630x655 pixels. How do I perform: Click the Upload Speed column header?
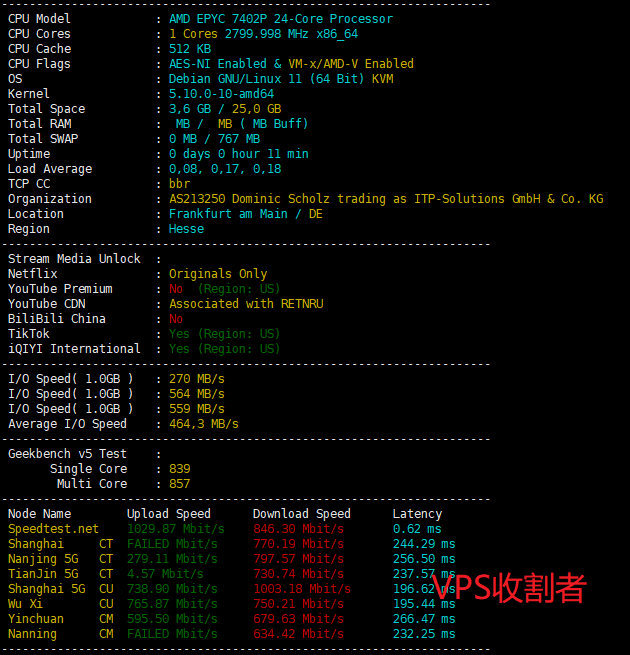tap(169, 514)
